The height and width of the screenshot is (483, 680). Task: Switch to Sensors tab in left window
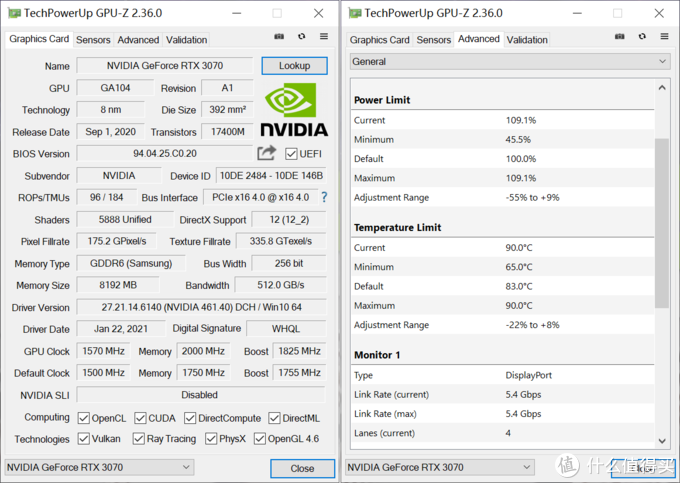(93, 40)
